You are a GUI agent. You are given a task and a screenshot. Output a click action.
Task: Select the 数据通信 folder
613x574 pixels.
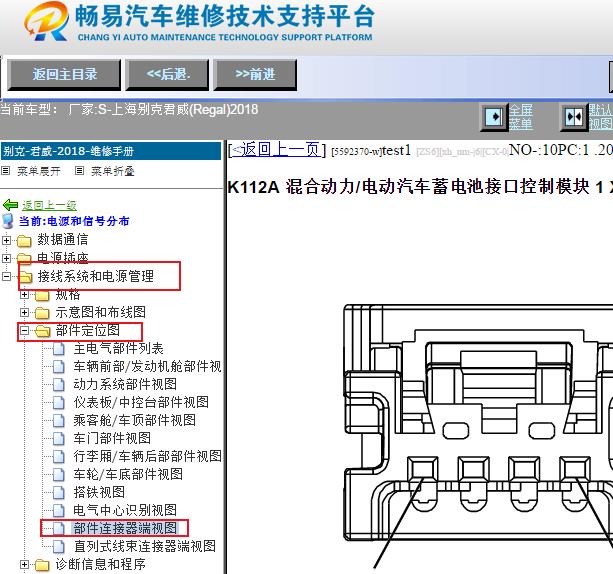[63, 240]
